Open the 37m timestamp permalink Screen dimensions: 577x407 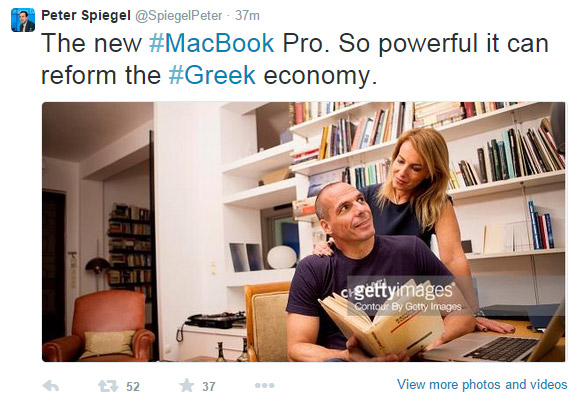247,15
